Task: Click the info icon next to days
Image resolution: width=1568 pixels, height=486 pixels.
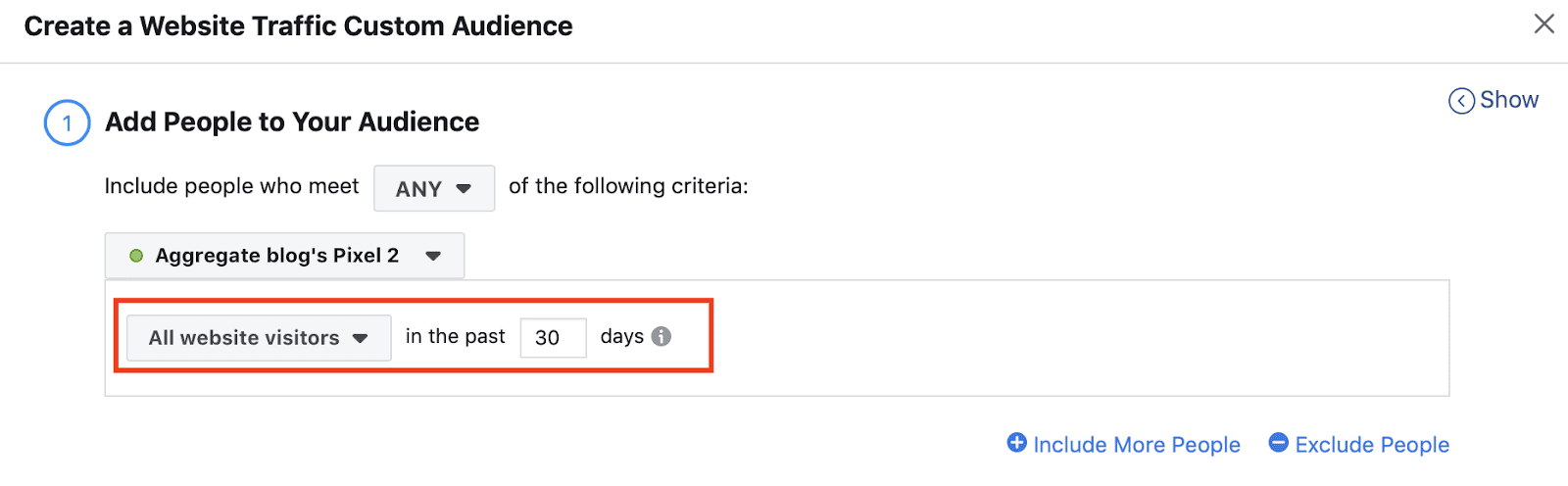Action: (x=661, y=336)
